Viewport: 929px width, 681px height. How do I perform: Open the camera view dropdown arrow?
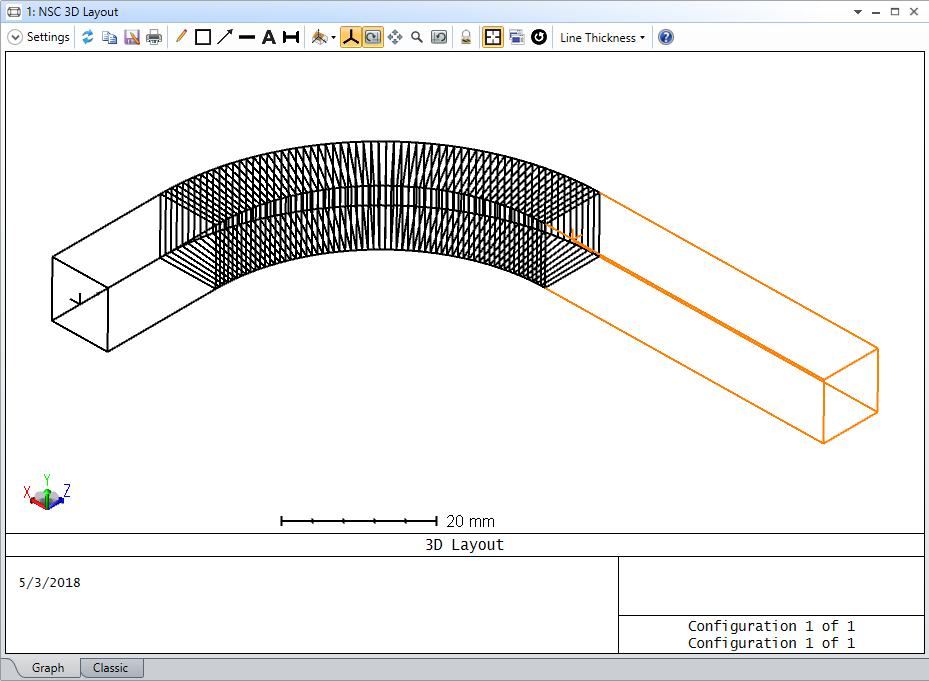333,38
